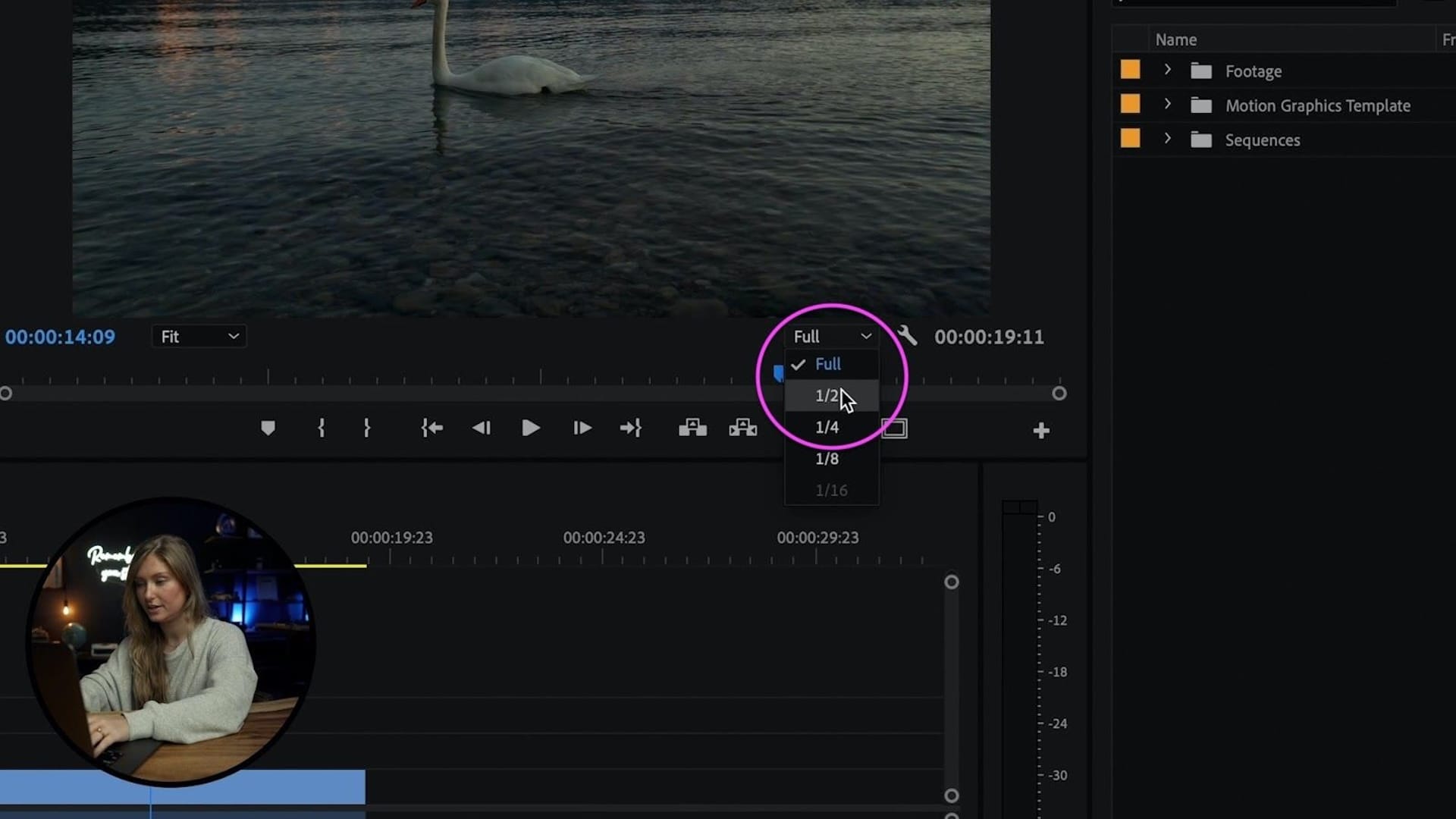Click the Mark In button

click(321, 428)
